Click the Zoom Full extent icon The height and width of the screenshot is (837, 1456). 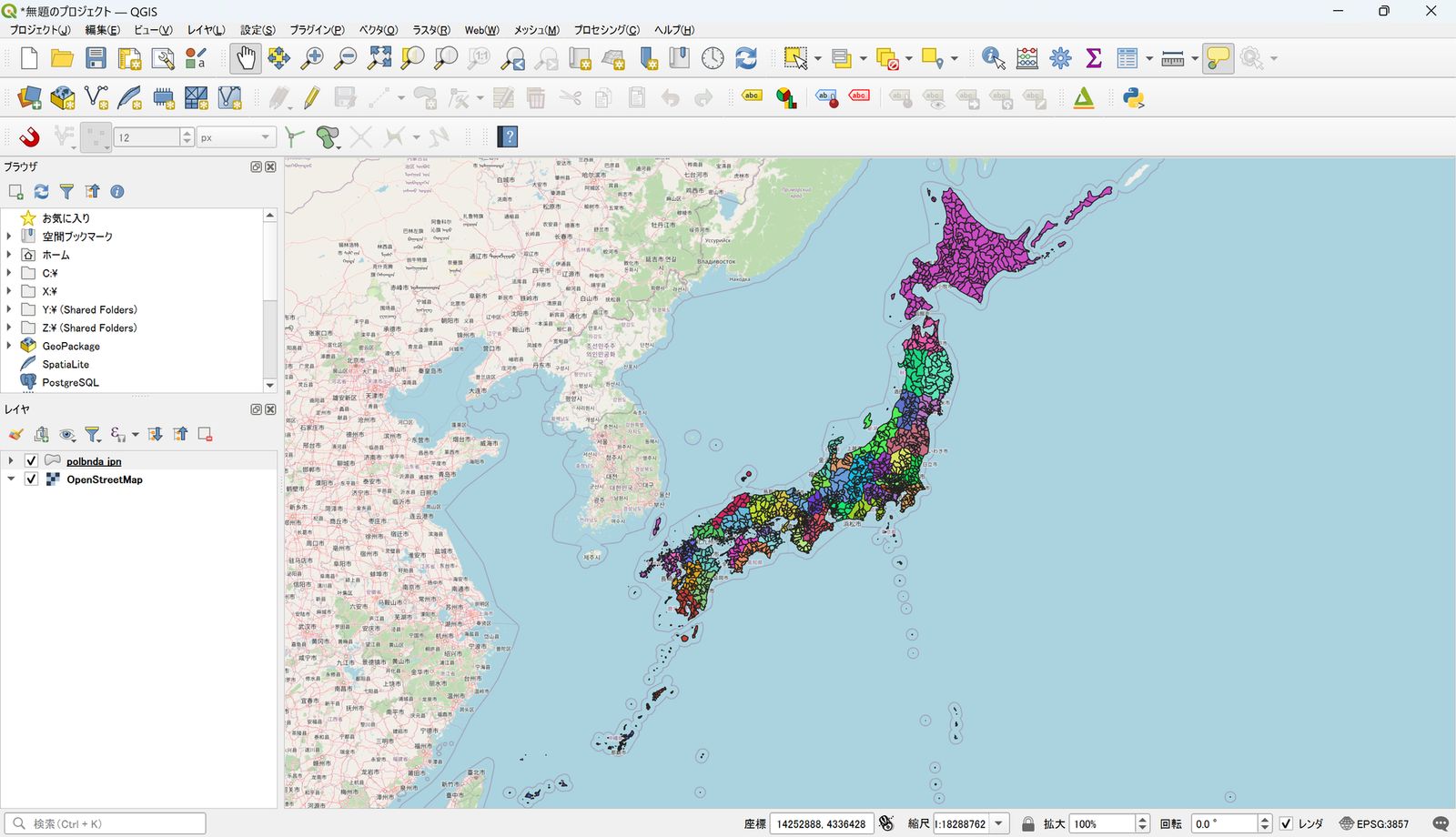[379, 58]
